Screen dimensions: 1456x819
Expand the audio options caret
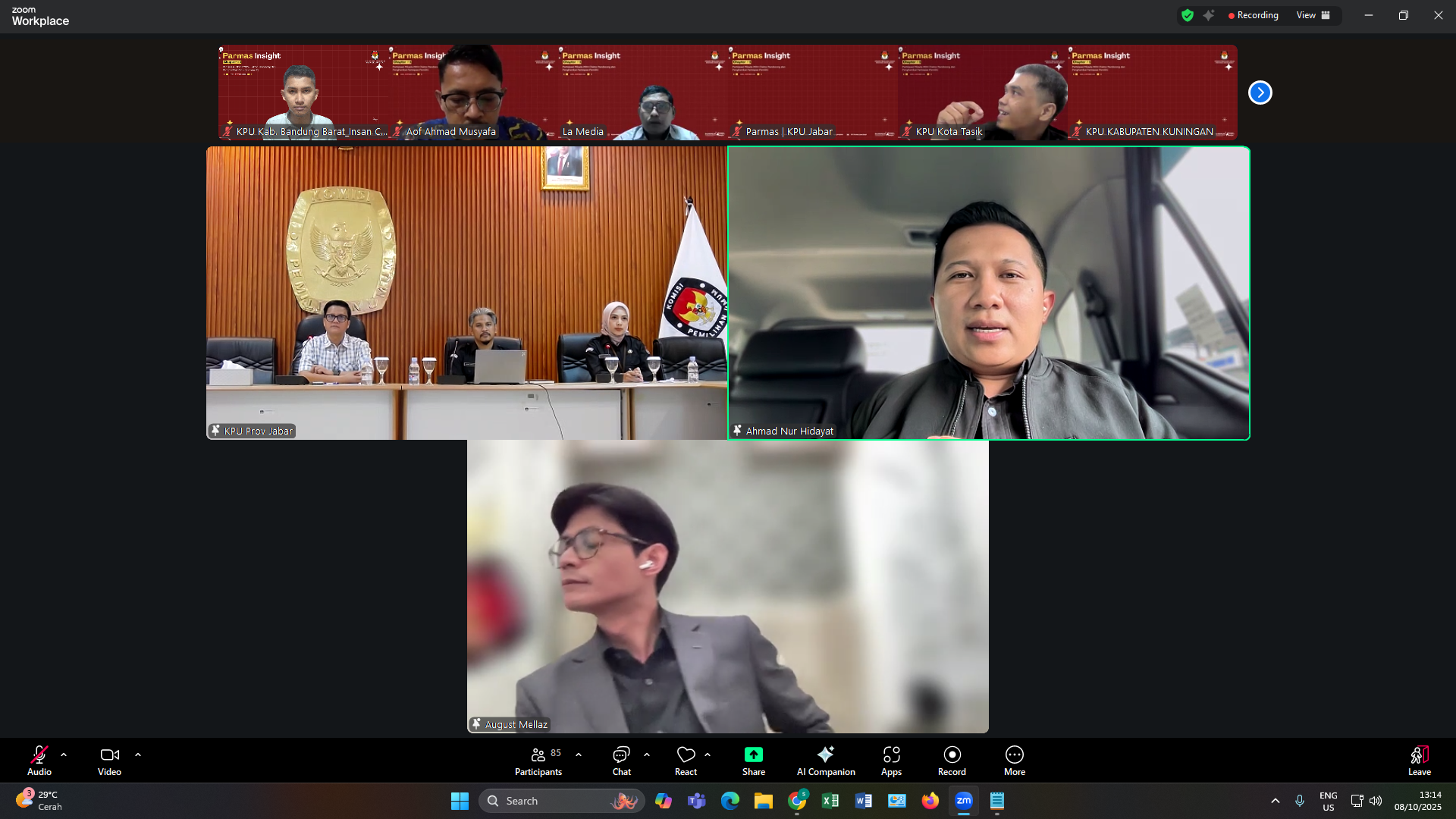64,755
